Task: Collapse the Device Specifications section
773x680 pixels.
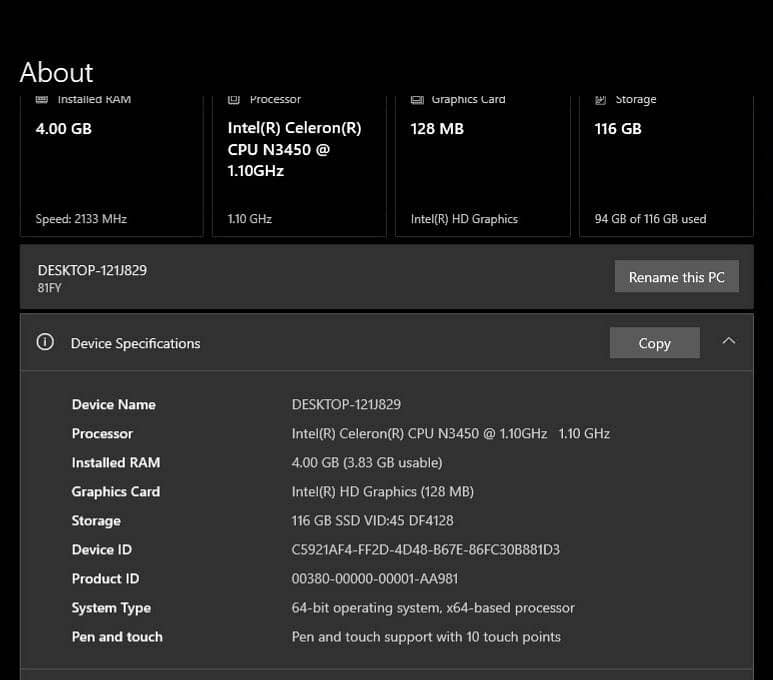Action: 729,341
